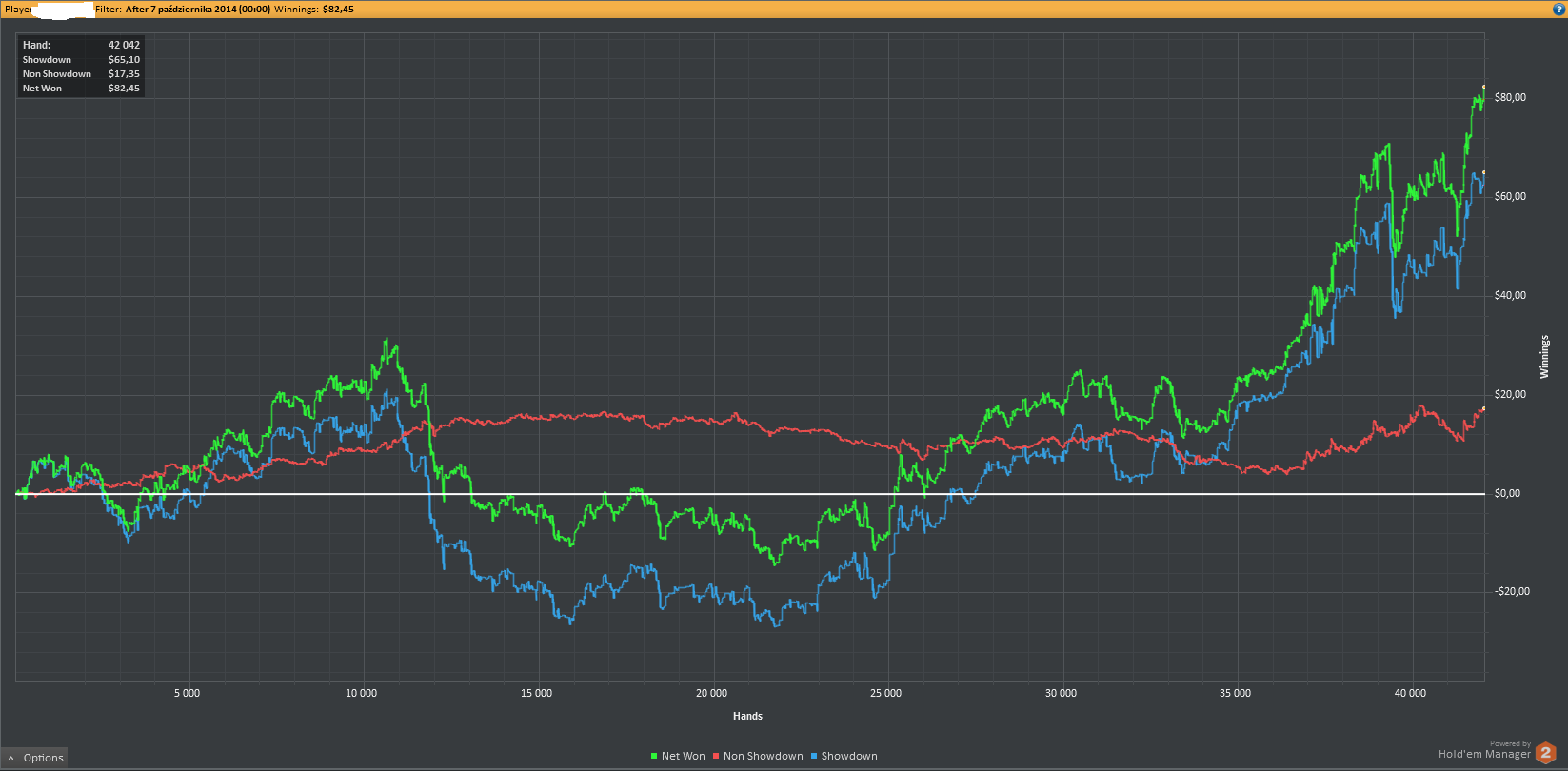Click the '$60,00' winnings axis label
Image resolution: width=1568 pixels, height=771 pixels.
pyautogui.click(x=1510, y=196)
